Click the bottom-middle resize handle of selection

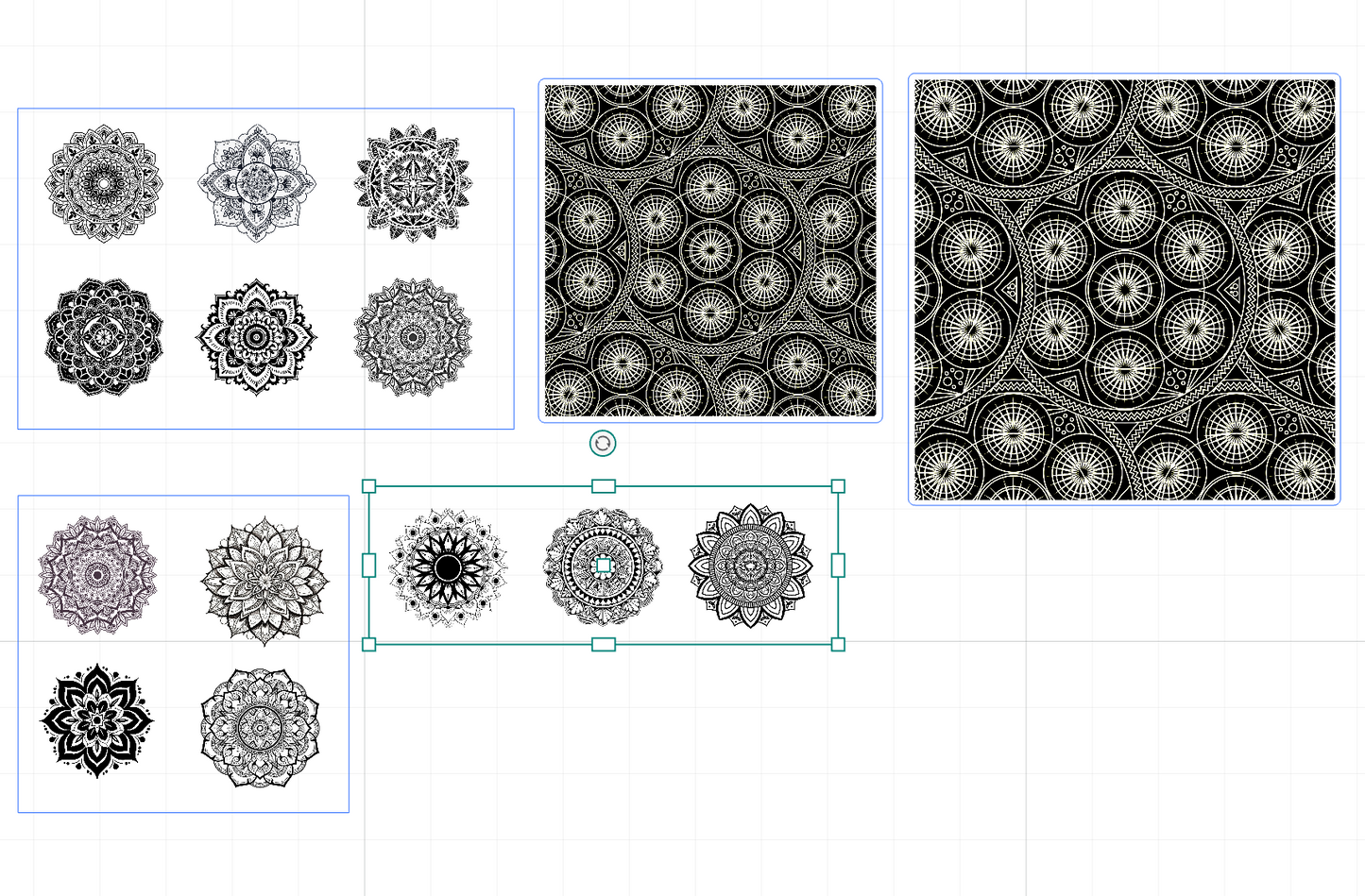[604, 645]
